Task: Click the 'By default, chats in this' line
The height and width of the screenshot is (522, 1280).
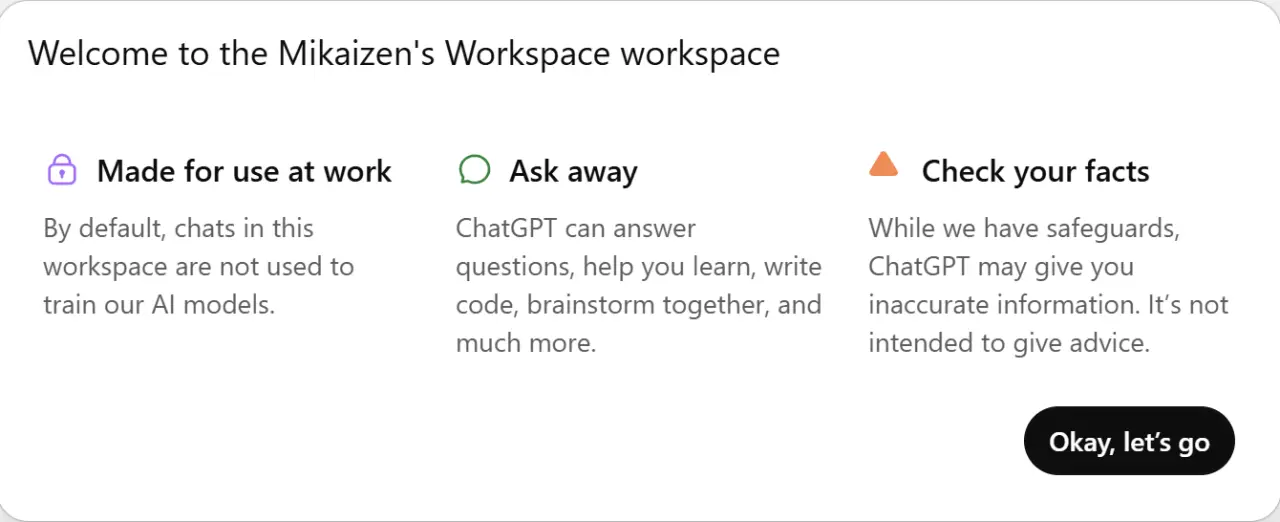Action: (x=178, y=228)
